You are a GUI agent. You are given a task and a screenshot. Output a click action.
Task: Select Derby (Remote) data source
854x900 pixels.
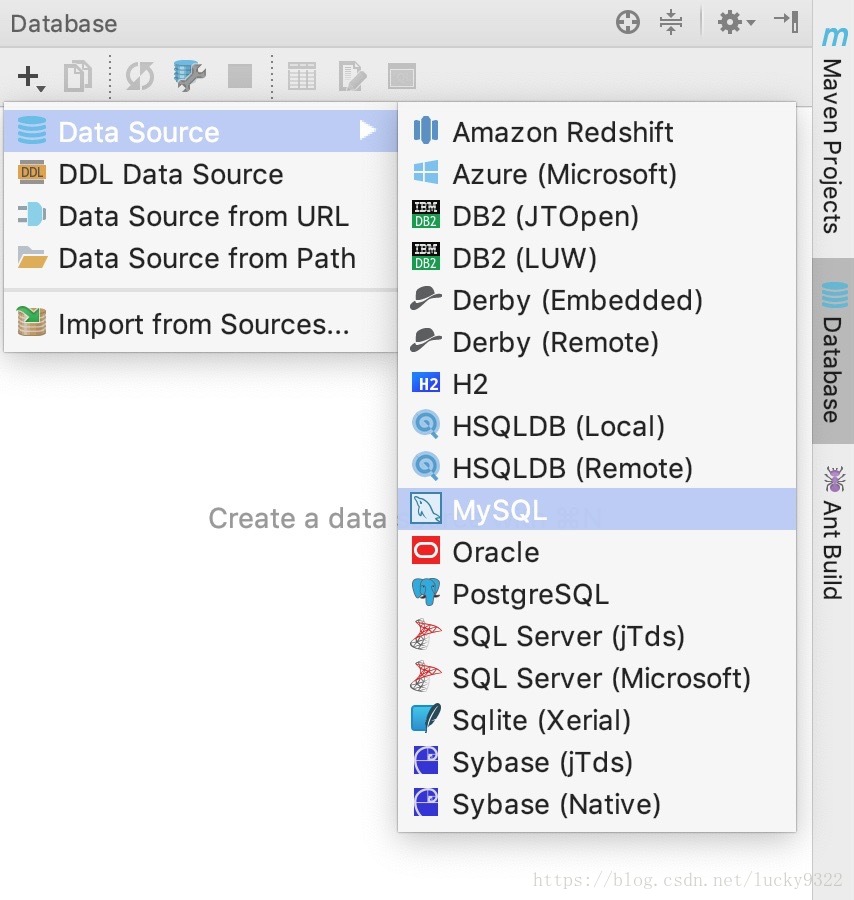point(597,342)
